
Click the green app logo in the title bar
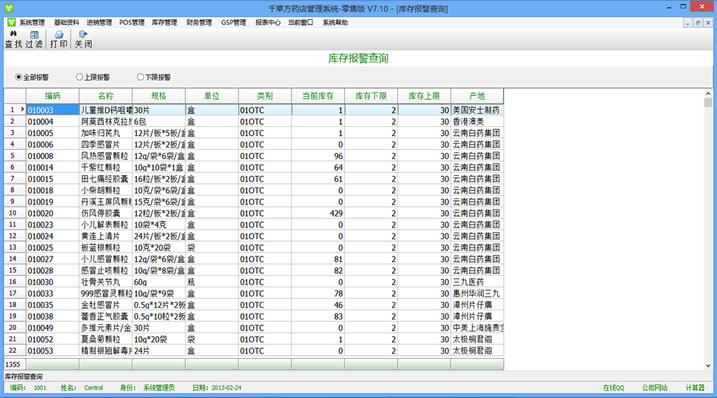click(9, 8)
